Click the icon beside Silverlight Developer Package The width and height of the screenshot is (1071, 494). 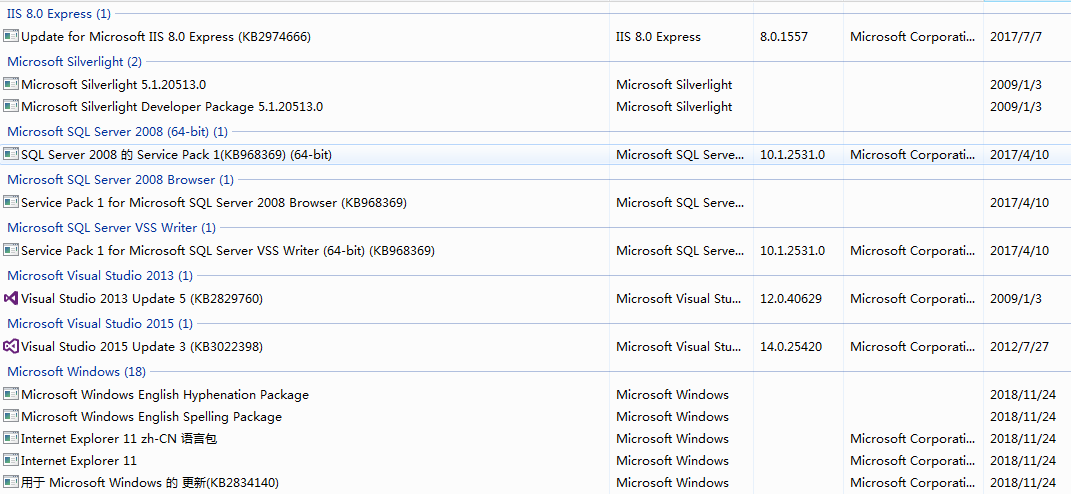pyautogui.click(x=10, y=107)
